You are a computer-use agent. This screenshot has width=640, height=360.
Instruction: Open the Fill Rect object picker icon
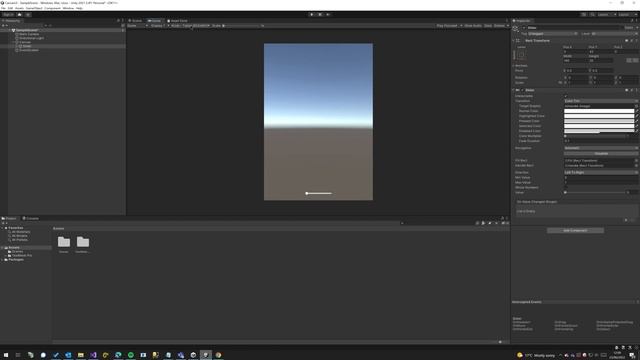click(x=636, y=160)
